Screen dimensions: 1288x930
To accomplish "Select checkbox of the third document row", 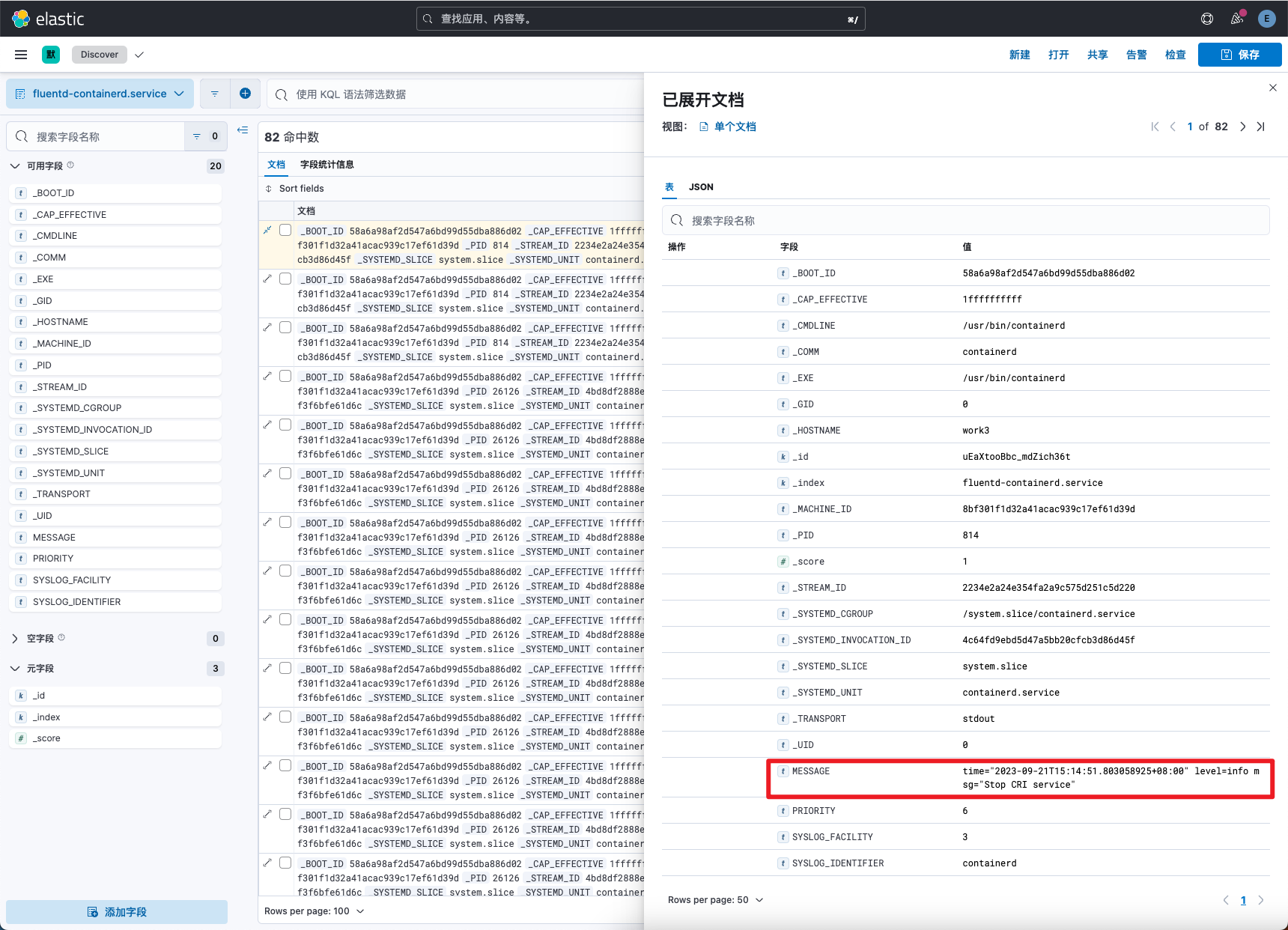I will pos(285,328).
